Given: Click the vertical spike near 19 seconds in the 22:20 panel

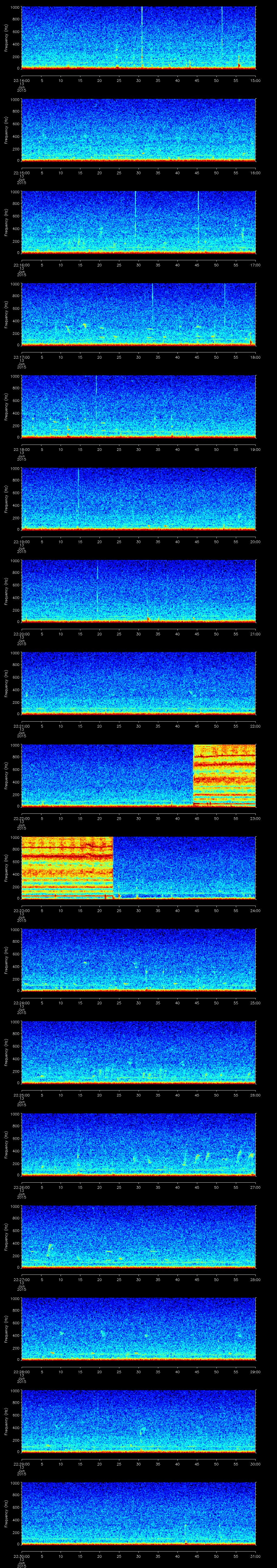Looking at the screenshot, I should click(x=97, y=581).
